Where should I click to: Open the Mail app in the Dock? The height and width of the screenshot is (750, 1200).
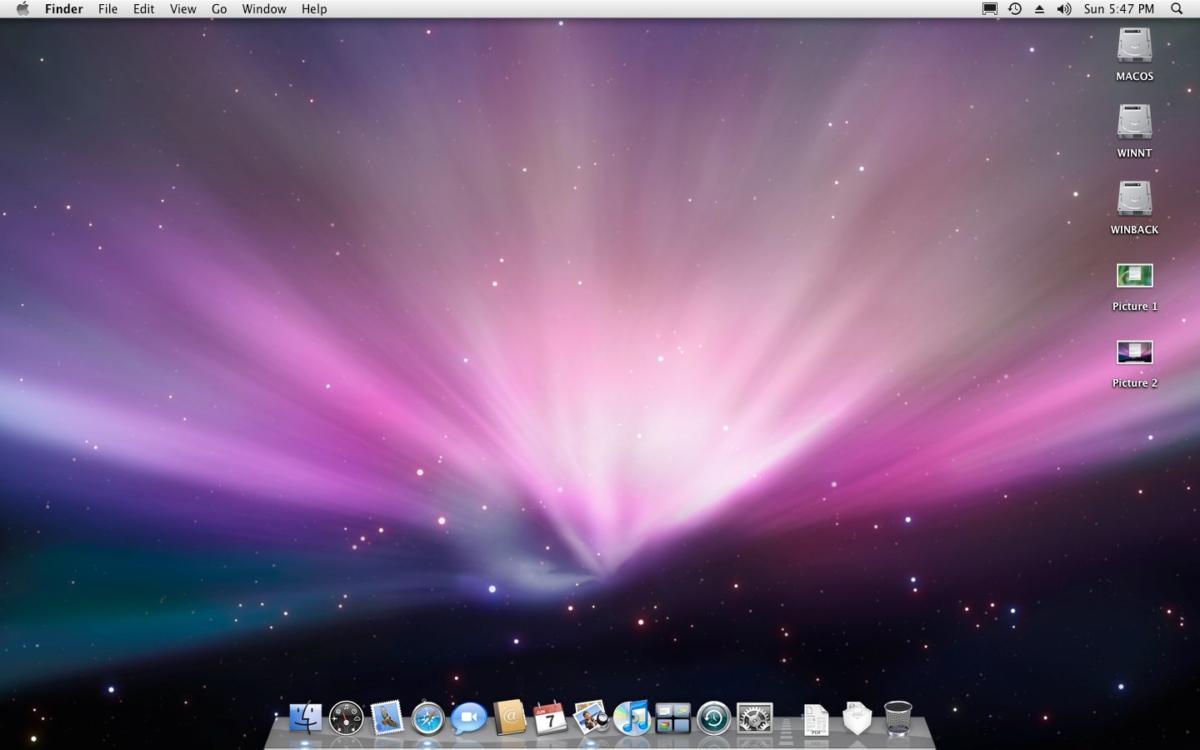(x=387, y=717)
